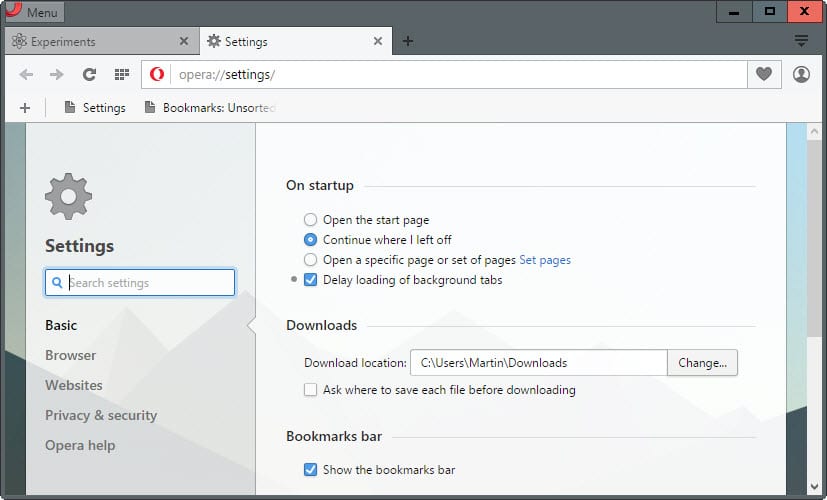Open a new tab with plus button

pyautogui.click(x=408, y=42)
